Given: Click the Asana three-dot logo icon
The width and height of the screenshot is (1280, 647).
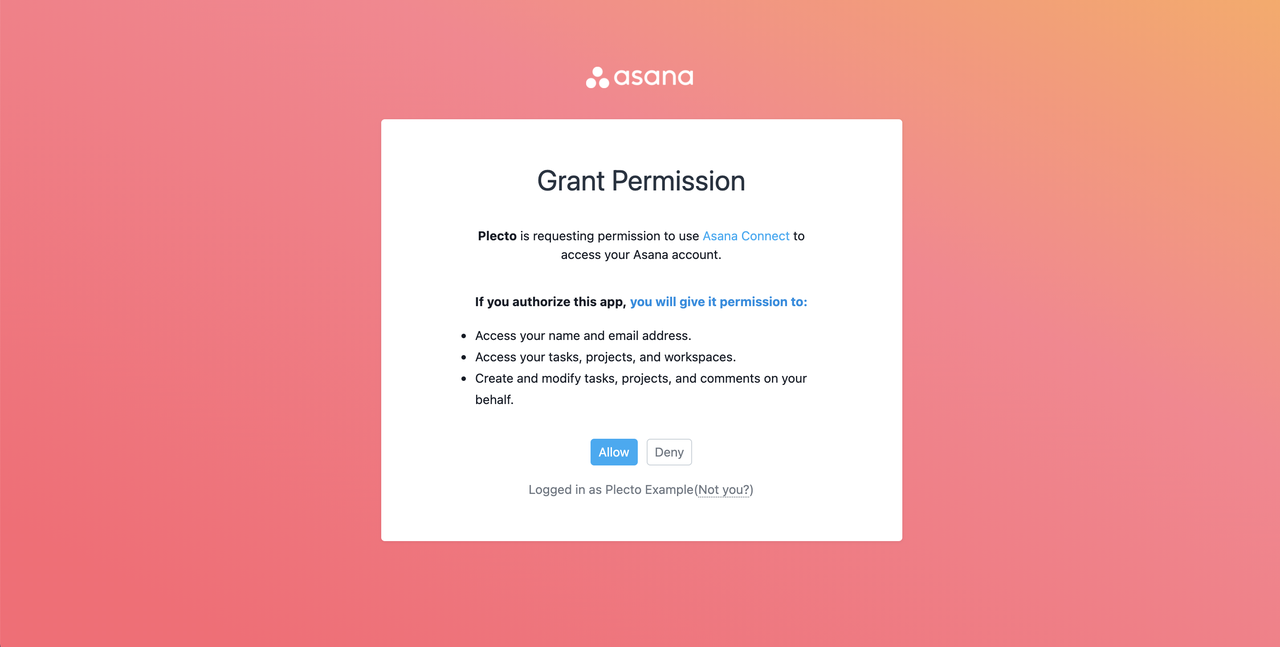Looking at the screenshot, I should 597,78.
